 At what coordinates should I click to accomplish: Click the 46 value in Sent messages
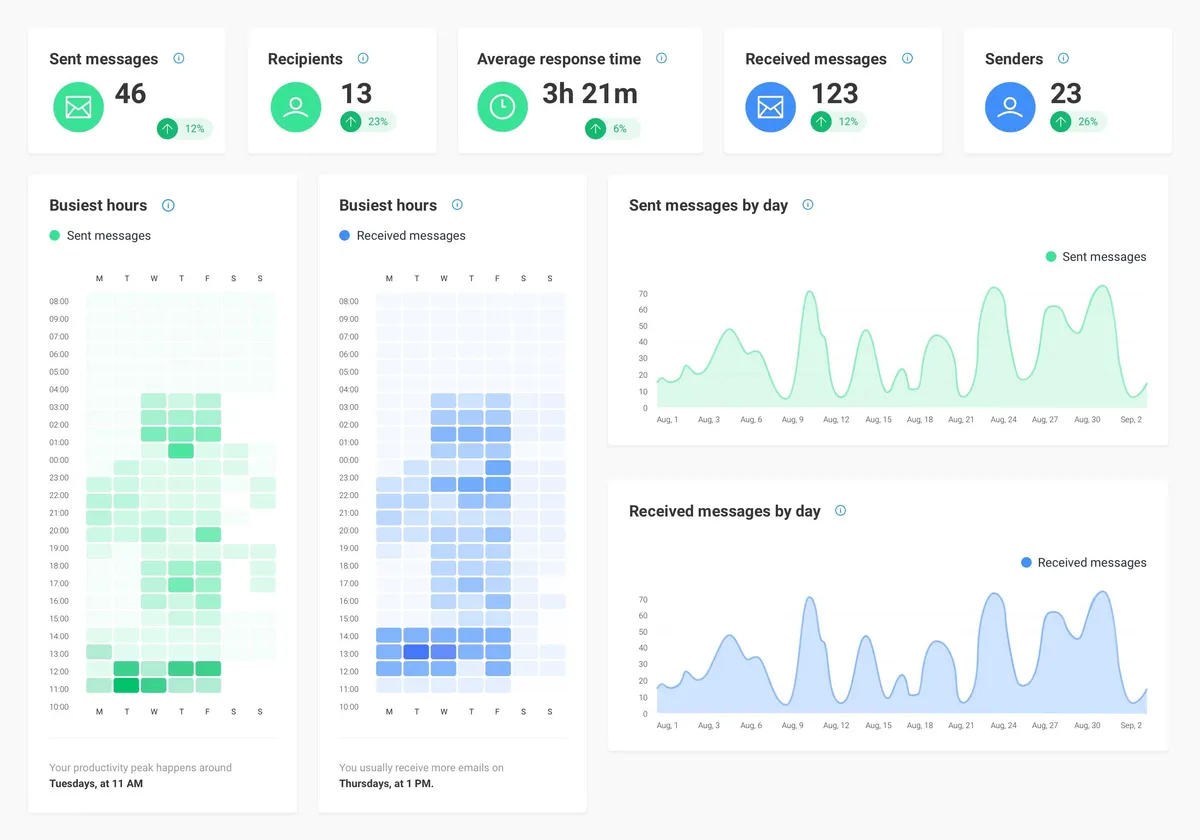click(x=130, y=93)
